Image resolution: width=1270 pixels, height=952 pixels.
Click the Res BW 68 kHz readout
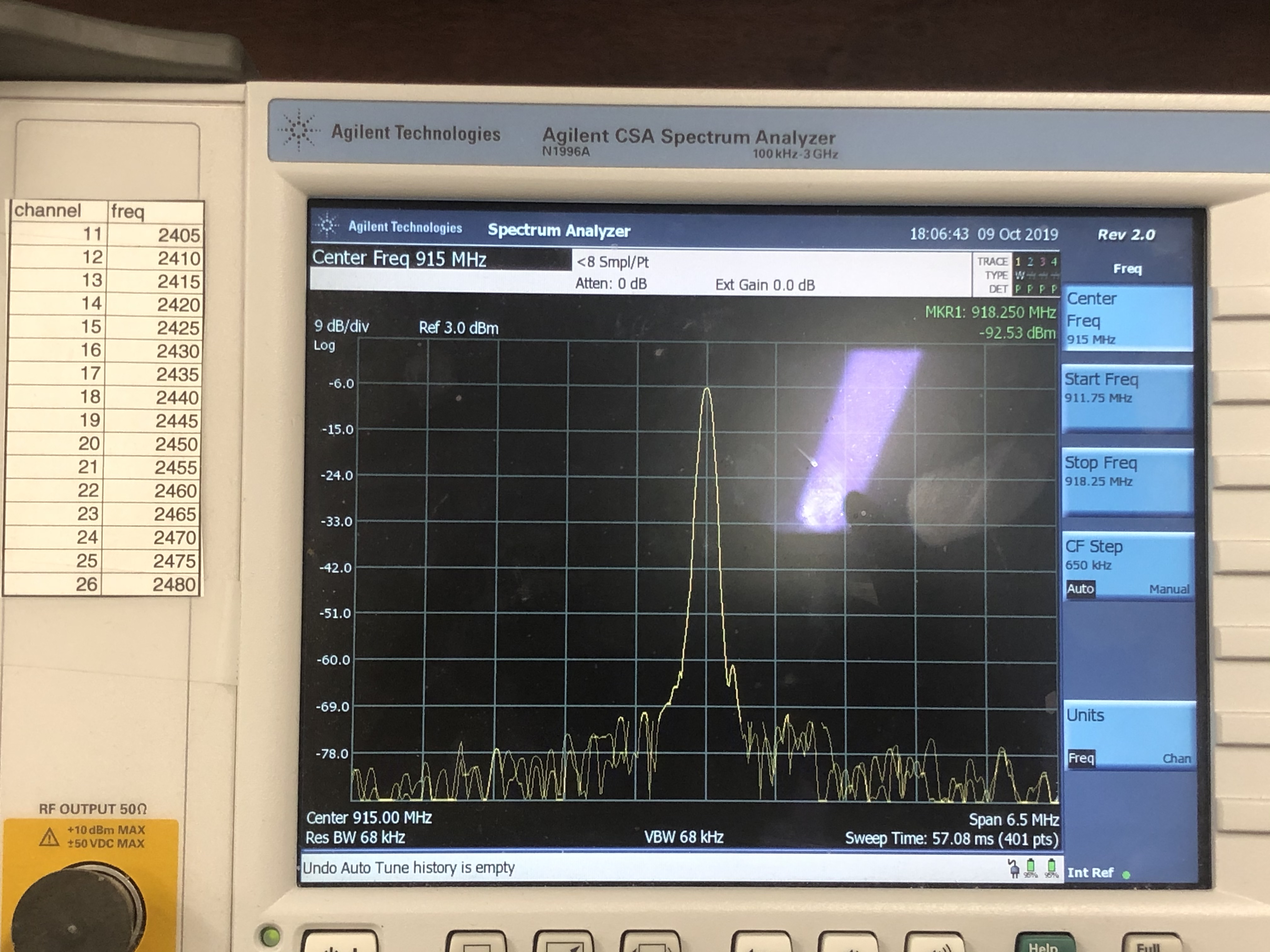coord(355,838)
